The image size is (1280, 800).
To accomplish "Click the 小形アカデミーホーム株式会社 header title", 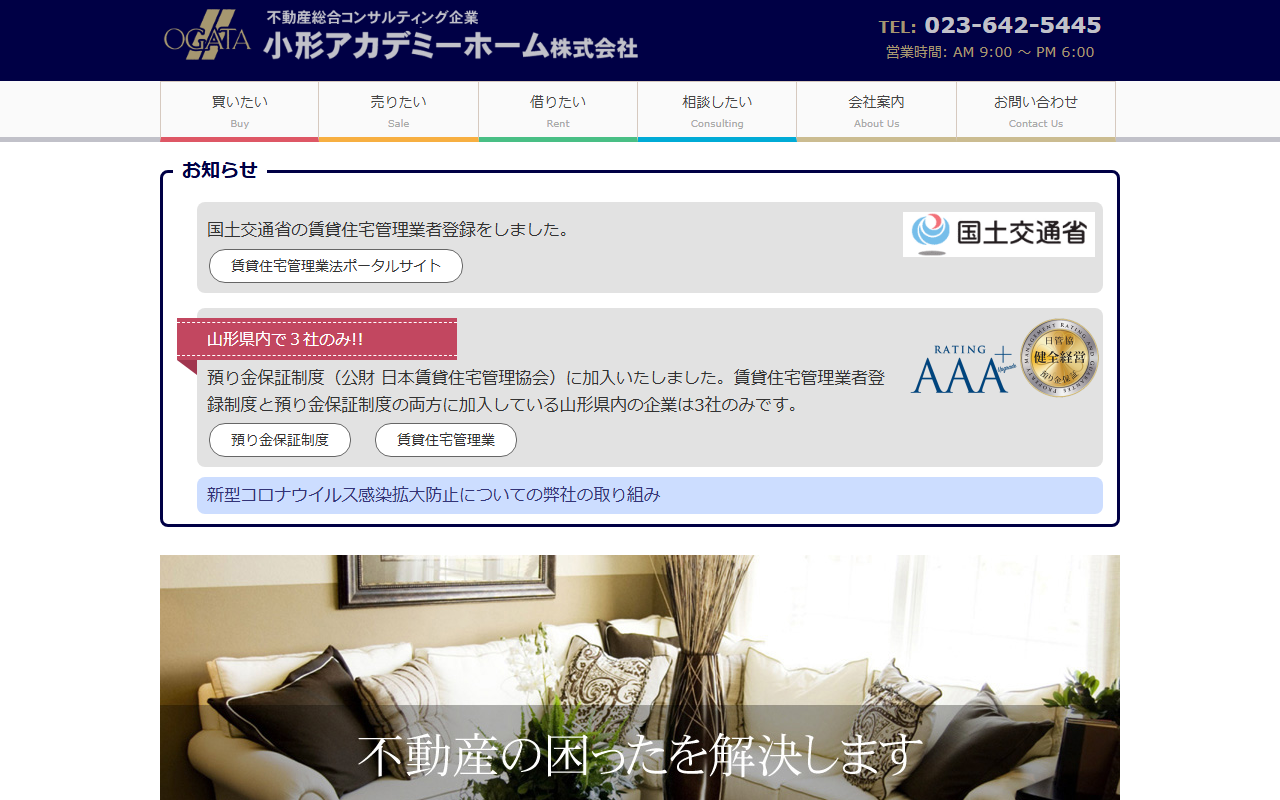I will 451,46.
